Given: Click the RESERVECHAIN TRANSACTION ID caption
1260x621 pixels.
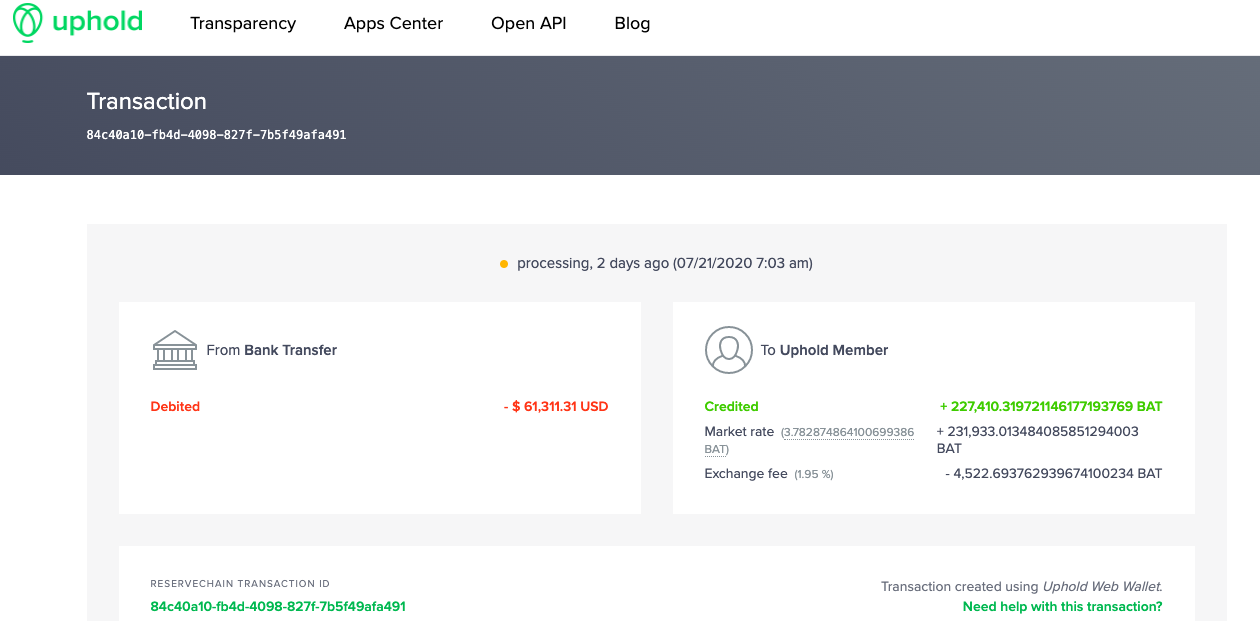Looking at the screenshot, I should click(240, 584).
